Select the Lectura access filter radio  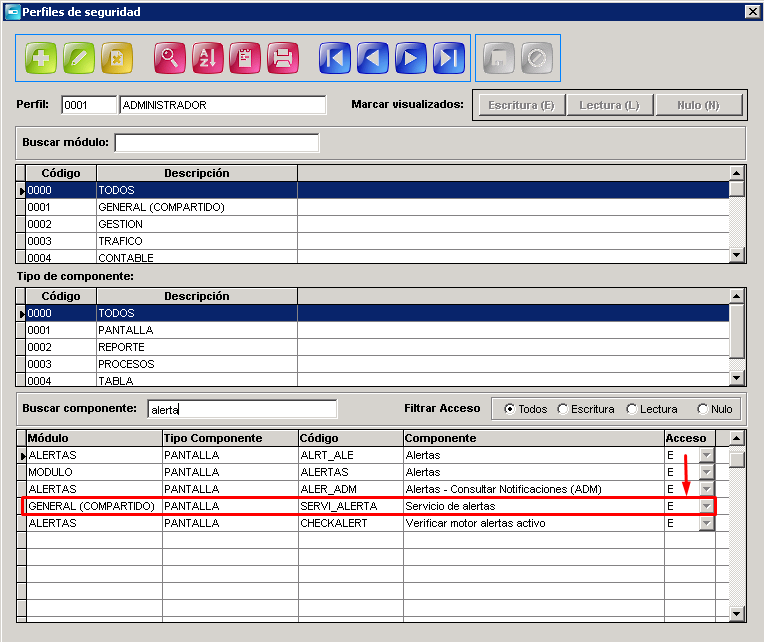coord(632,409)
